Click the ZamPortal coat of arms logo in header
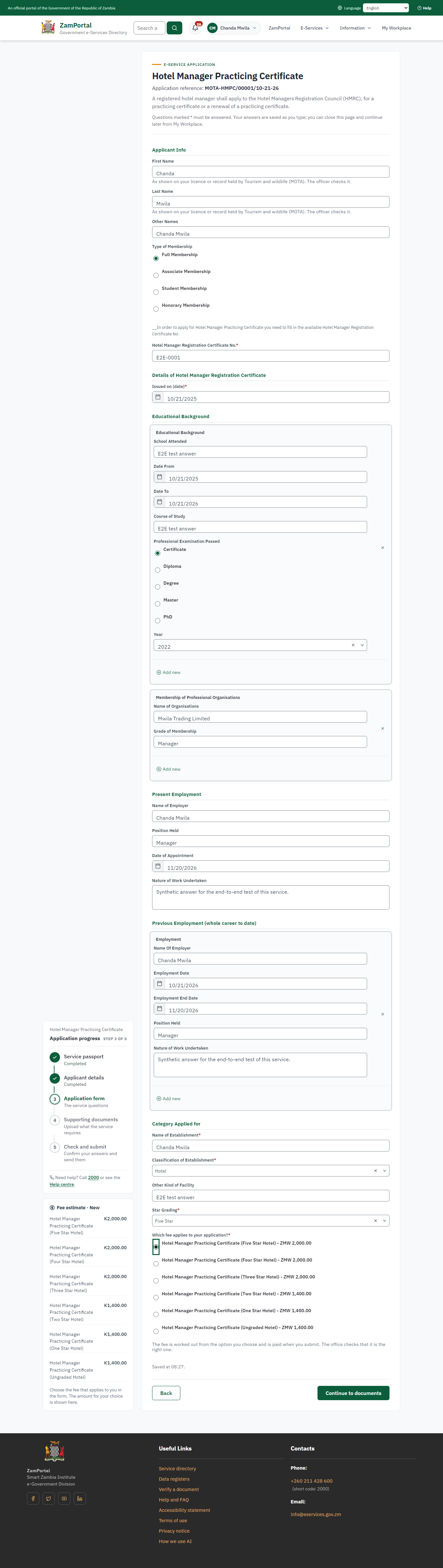Image resolution: width=443 pixels, height=1568 pixels. click(x=48, y=27)
